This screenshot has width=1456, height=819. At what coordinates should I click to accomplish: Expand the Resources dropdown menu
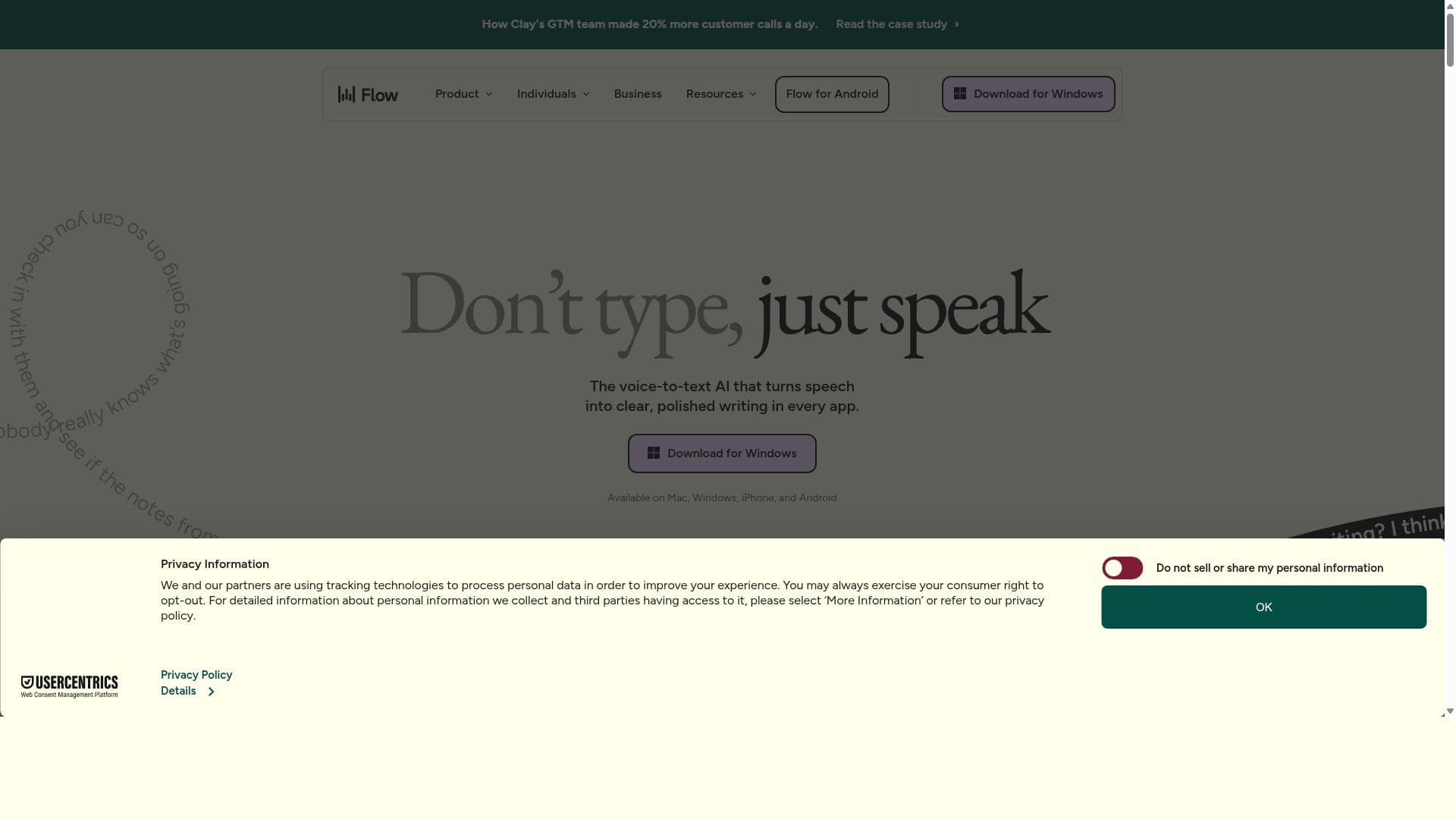(720, 94)
